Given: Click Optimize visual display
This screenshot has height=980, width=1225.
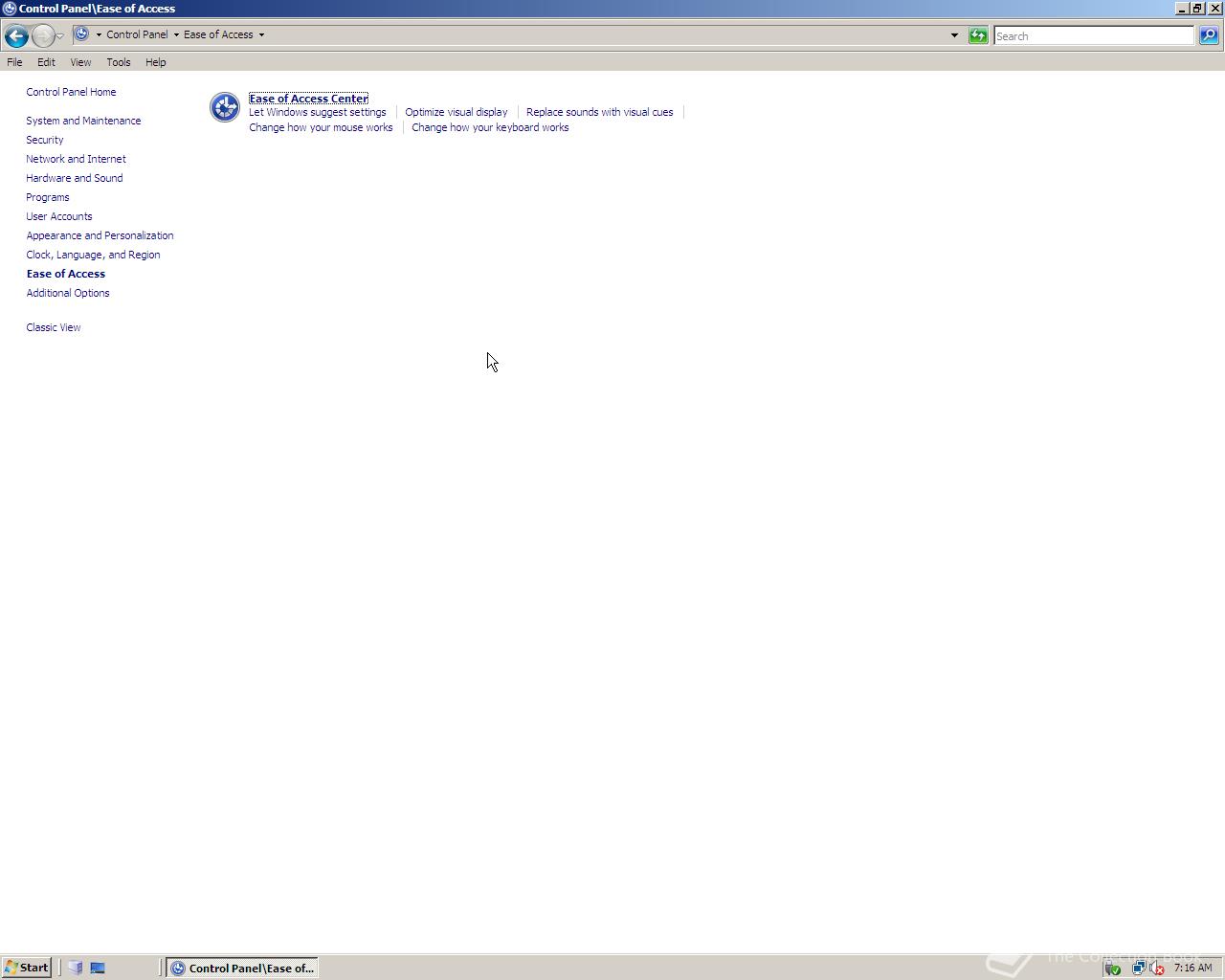Looking at the screenshot, I should click(x=457, y=112).
